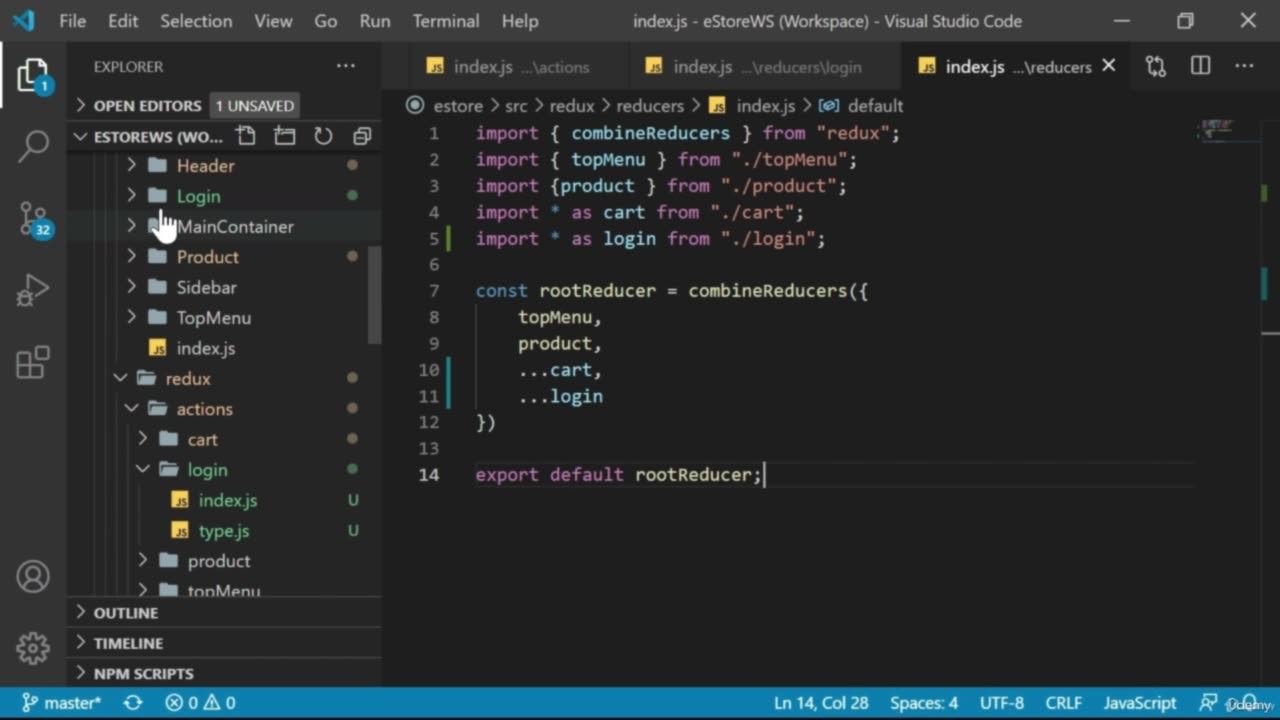The height and width of the screenshot is (720, 1280).
Task: Open Selection menu
Action: point(196,21)
